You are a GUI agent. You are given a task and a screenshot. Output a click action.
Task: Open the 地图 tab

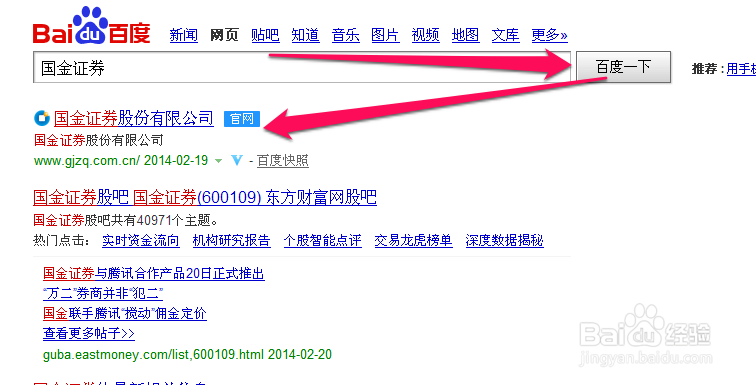[465, 35]
